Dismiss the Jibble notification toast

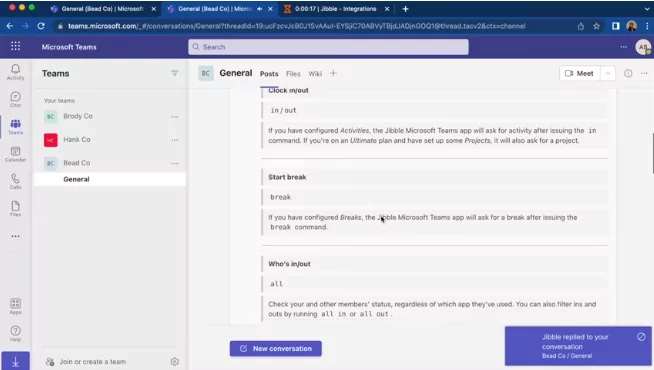[x=641, y=337]
